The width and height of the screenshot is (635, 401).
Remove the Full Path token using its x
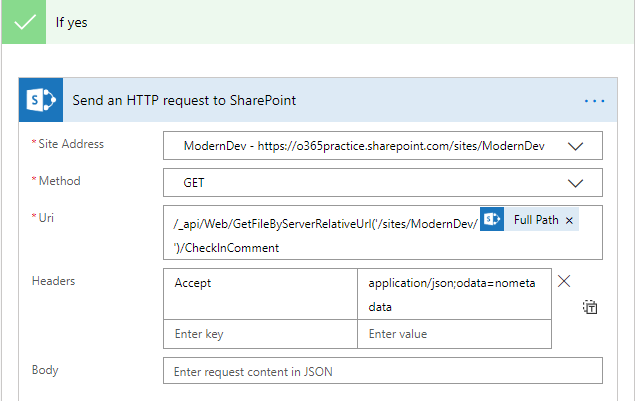click(570, 220)
